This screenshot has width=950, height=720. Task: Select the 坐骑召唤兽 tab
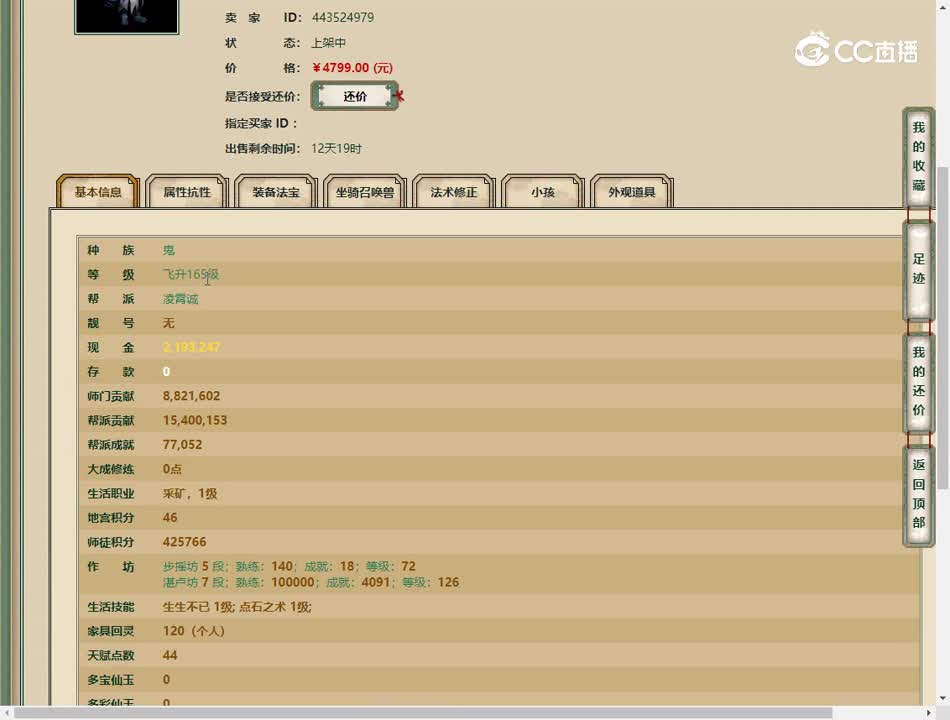364,192
